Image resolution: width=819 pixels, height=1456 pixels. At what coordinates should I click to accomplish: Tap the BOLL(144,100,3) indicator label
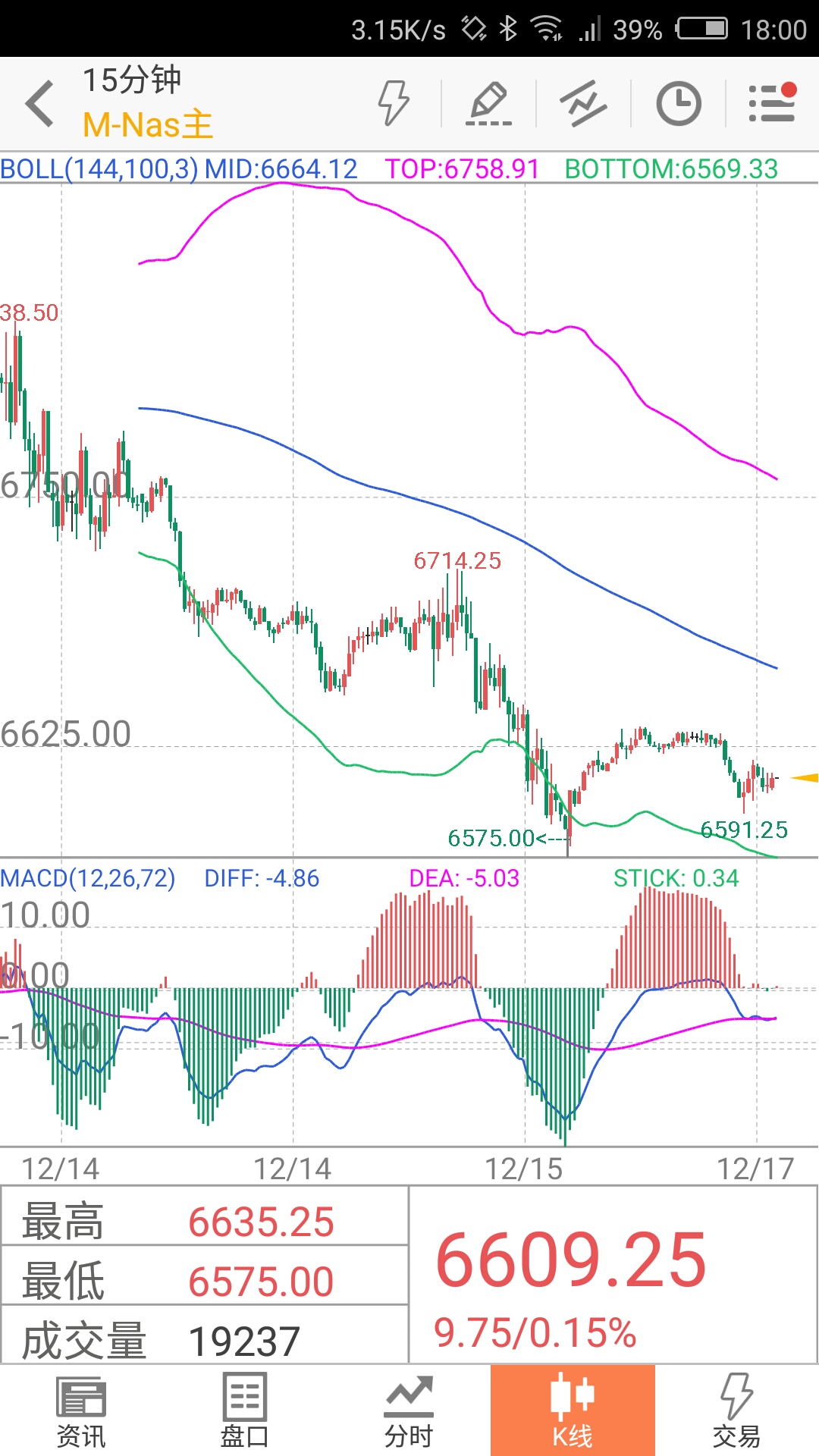click(99, 168)
